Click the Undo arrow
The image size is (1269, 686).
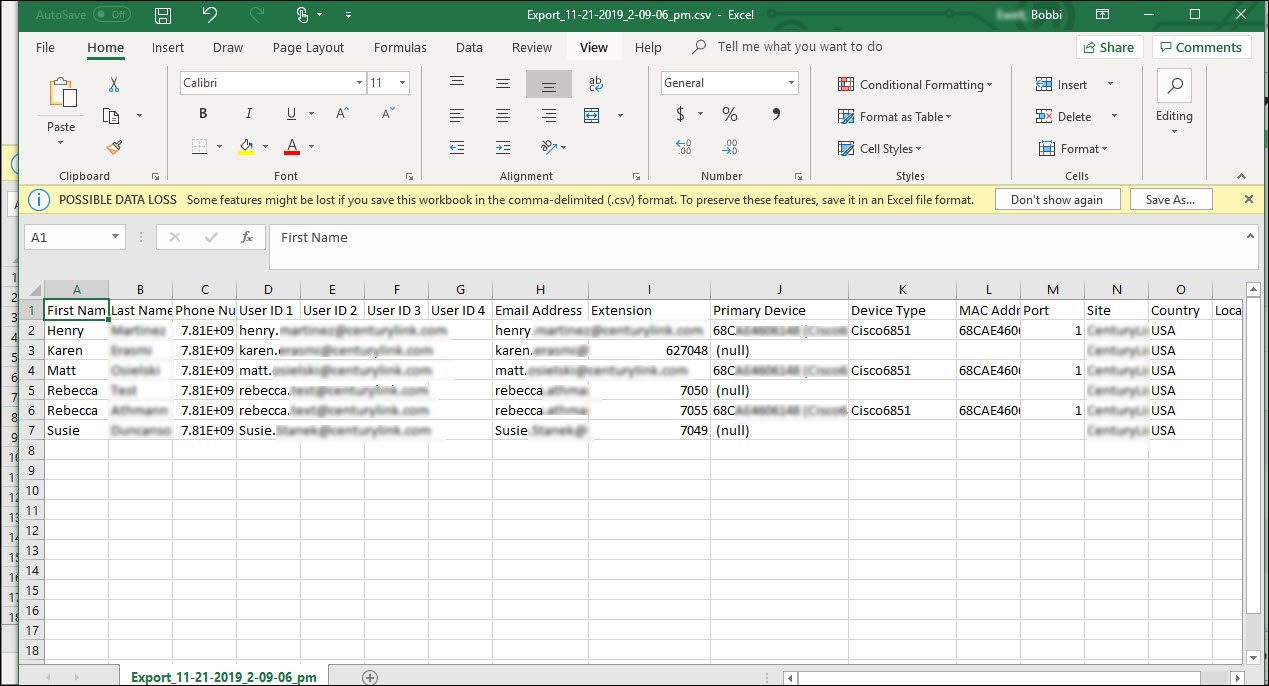coord(209,15)
